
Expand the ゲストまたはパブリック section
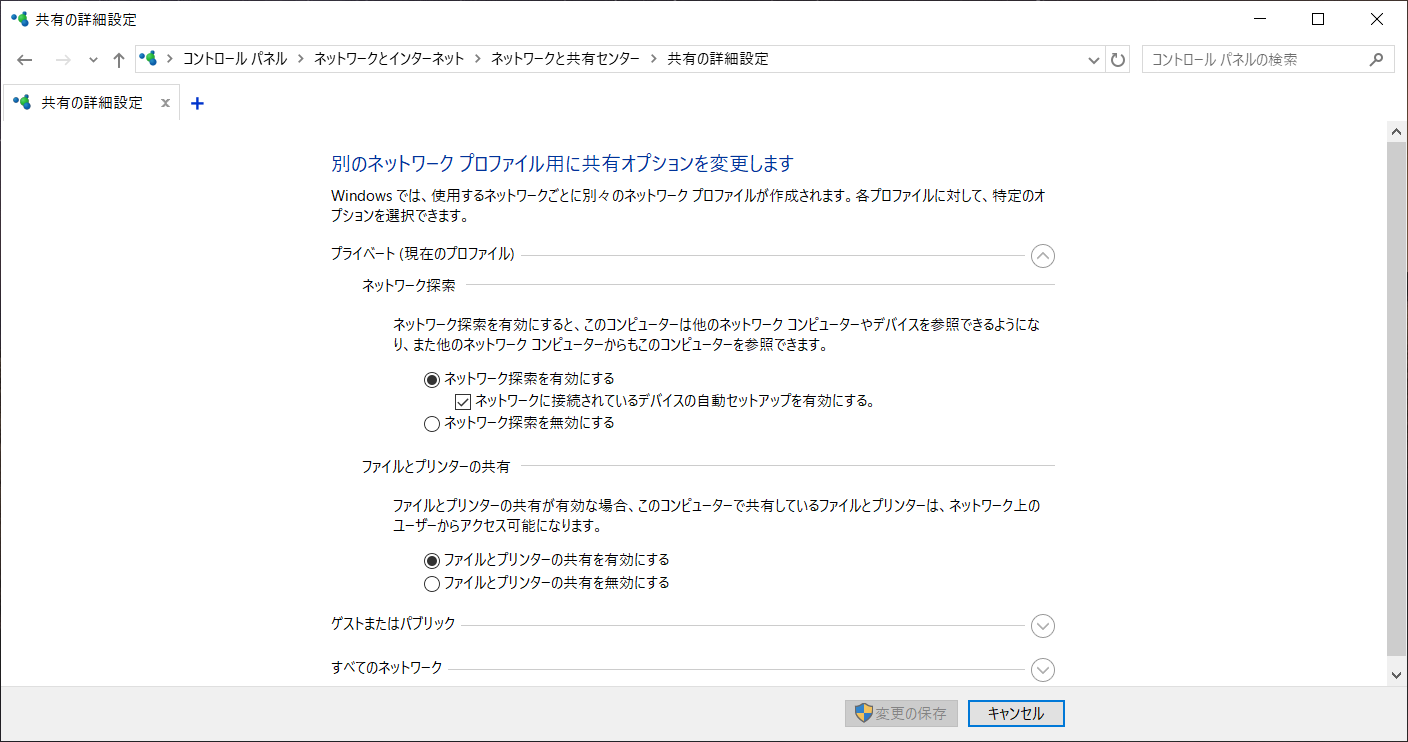[1042, 626]
